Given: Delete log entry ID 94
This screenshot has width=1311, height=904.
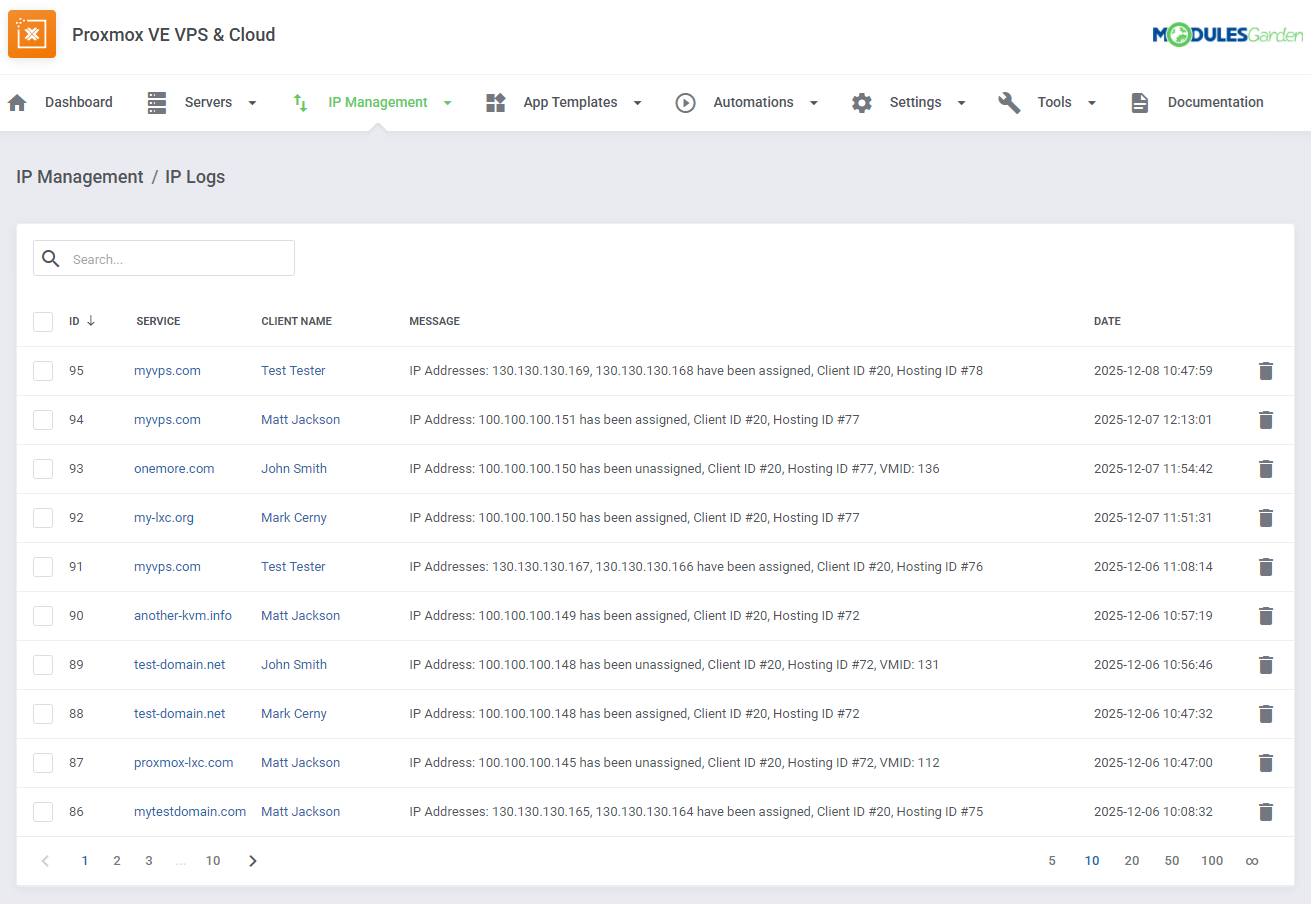Looking at the screenshot, I should pyautogui.click(x=1266, y=420).
